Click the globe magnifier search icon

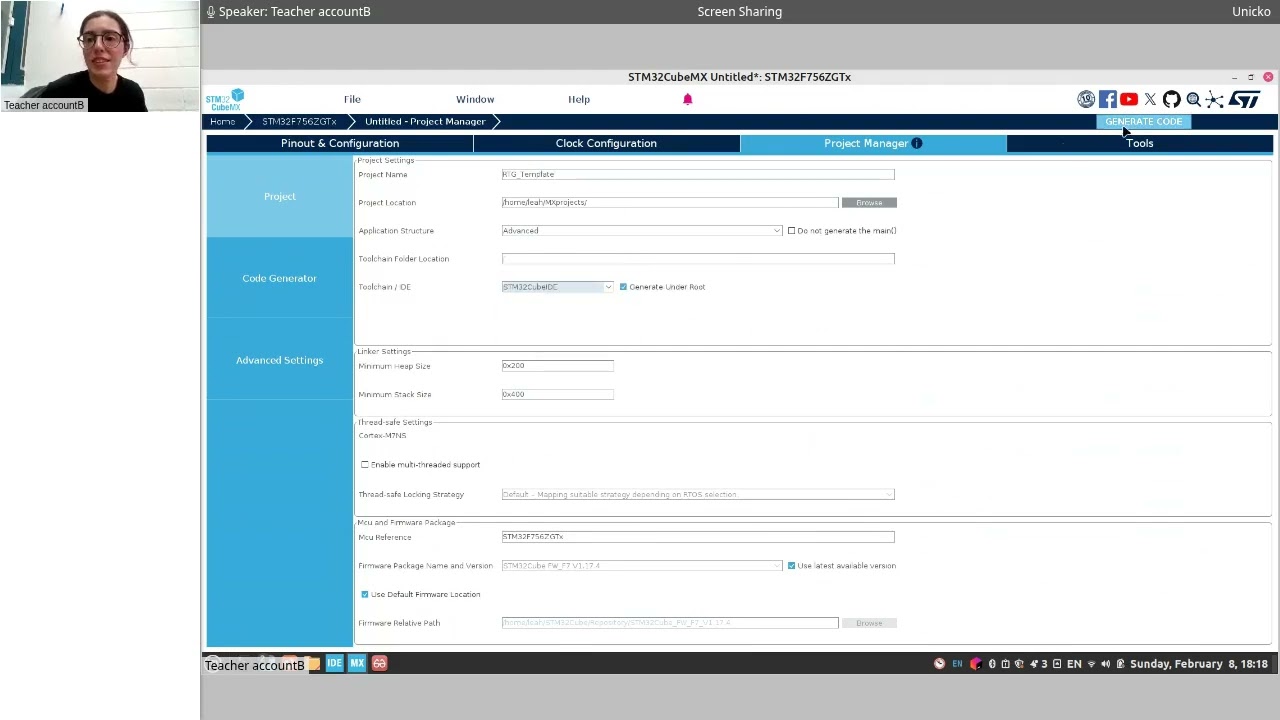click(1193, 99)
